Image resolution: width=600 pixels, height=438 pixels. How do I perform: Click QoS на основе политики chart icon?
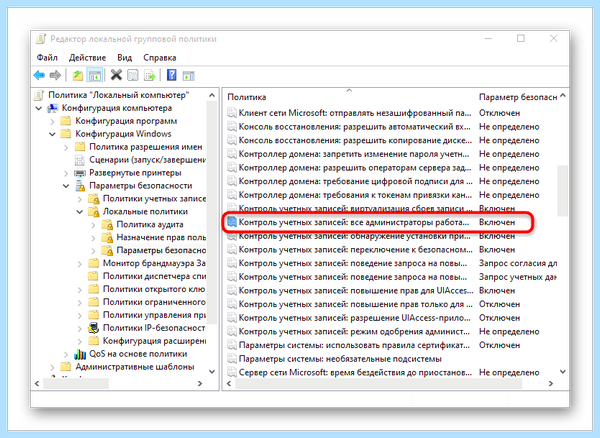(x=80, y=354)
